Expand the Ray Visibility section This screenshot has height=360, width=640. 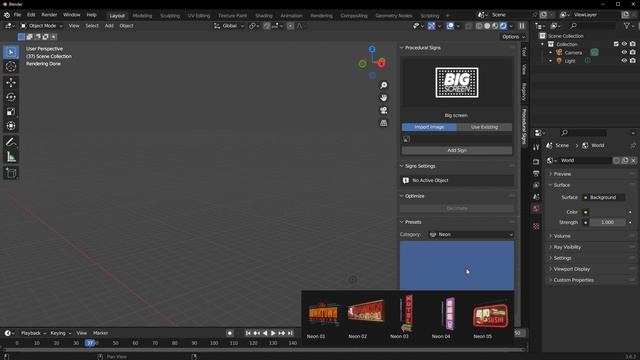567,247
